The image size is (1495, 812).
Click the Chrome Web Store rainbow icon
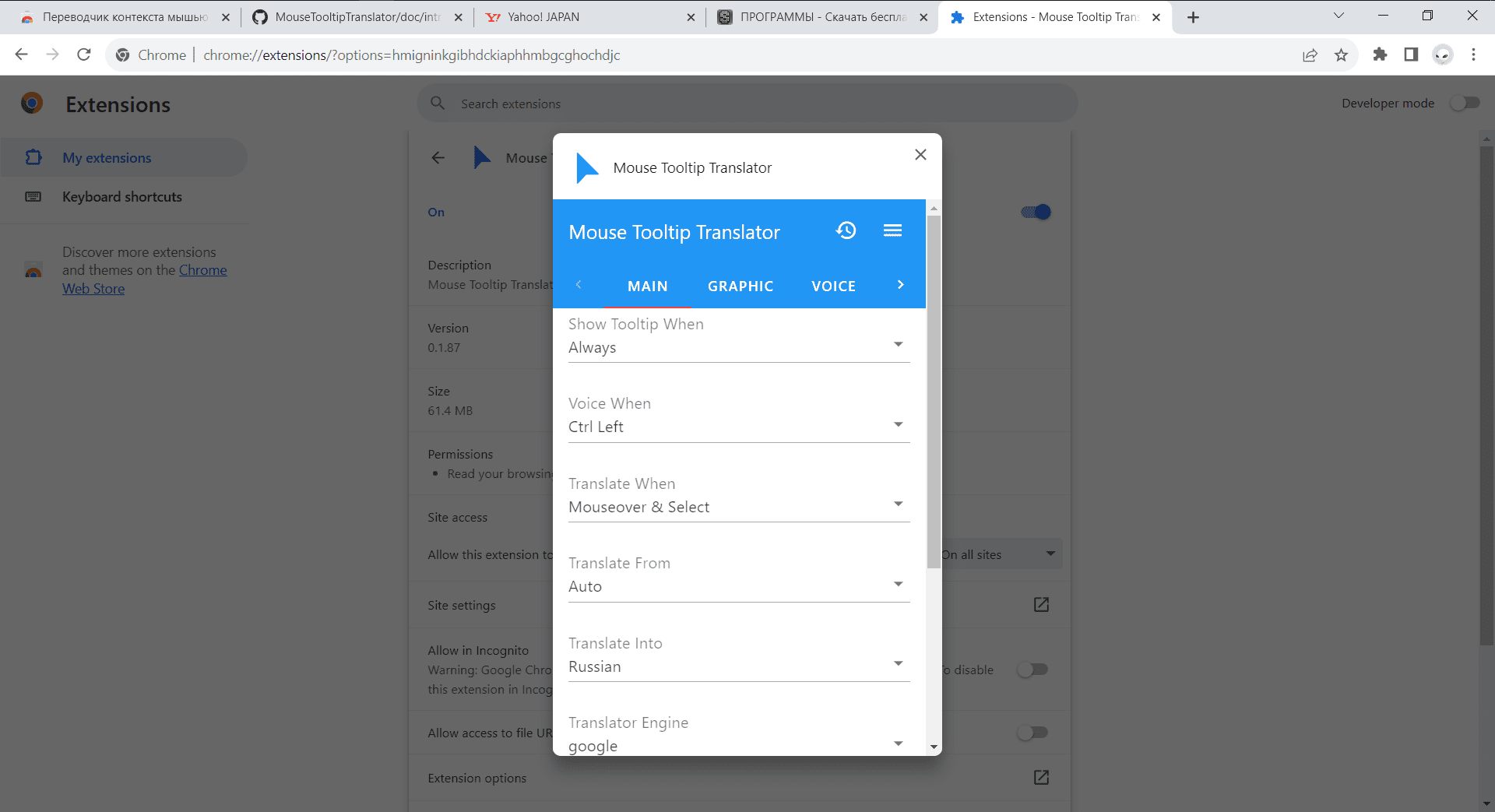click(33, 271)
